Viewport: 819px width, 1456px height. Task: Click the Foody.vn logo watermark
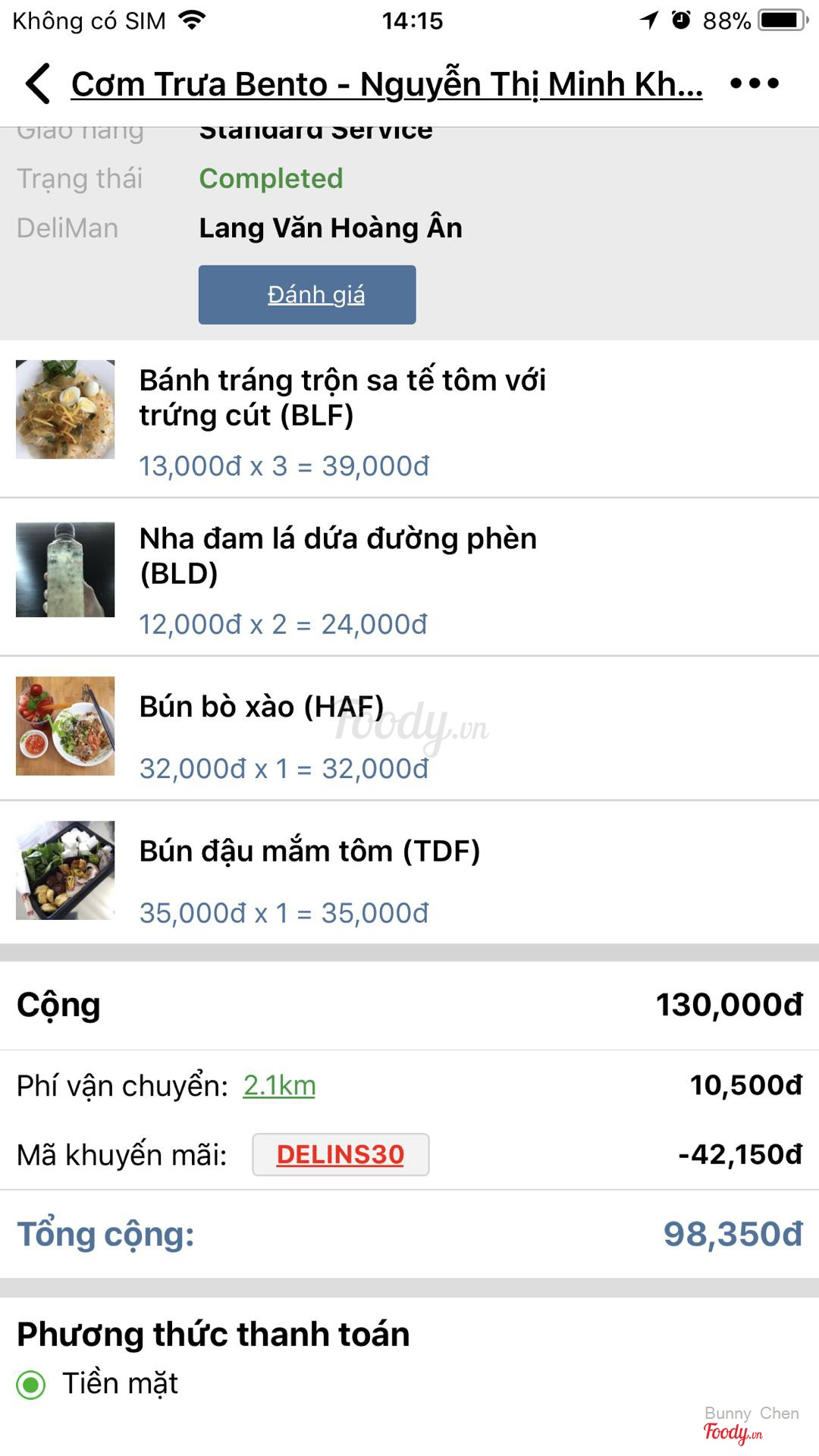(733, 1432)
